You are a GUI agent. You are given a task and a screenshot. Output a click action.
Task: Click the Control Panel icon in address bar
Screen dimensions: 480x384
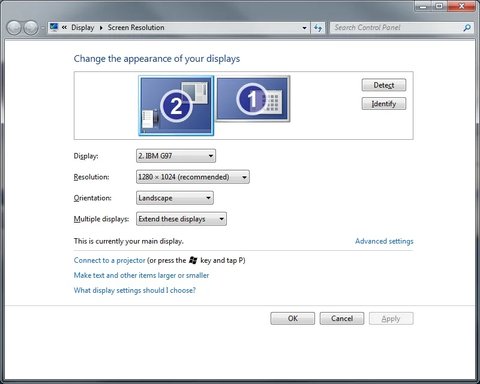click(54, 27)
